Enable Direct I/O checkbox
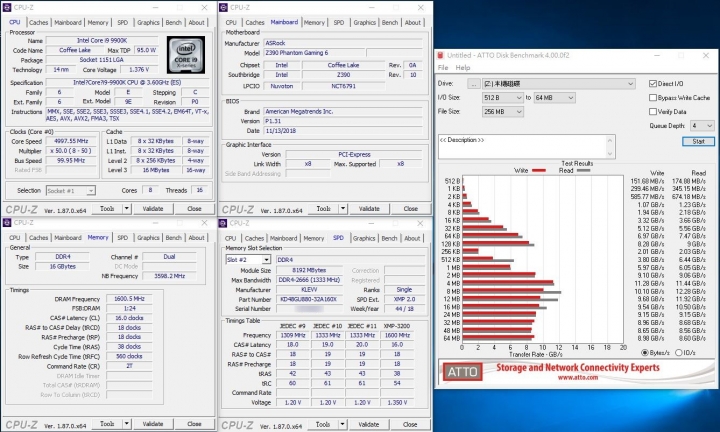Screen dimensions: 720x432 pyautogui.click(x=652, y=84)
